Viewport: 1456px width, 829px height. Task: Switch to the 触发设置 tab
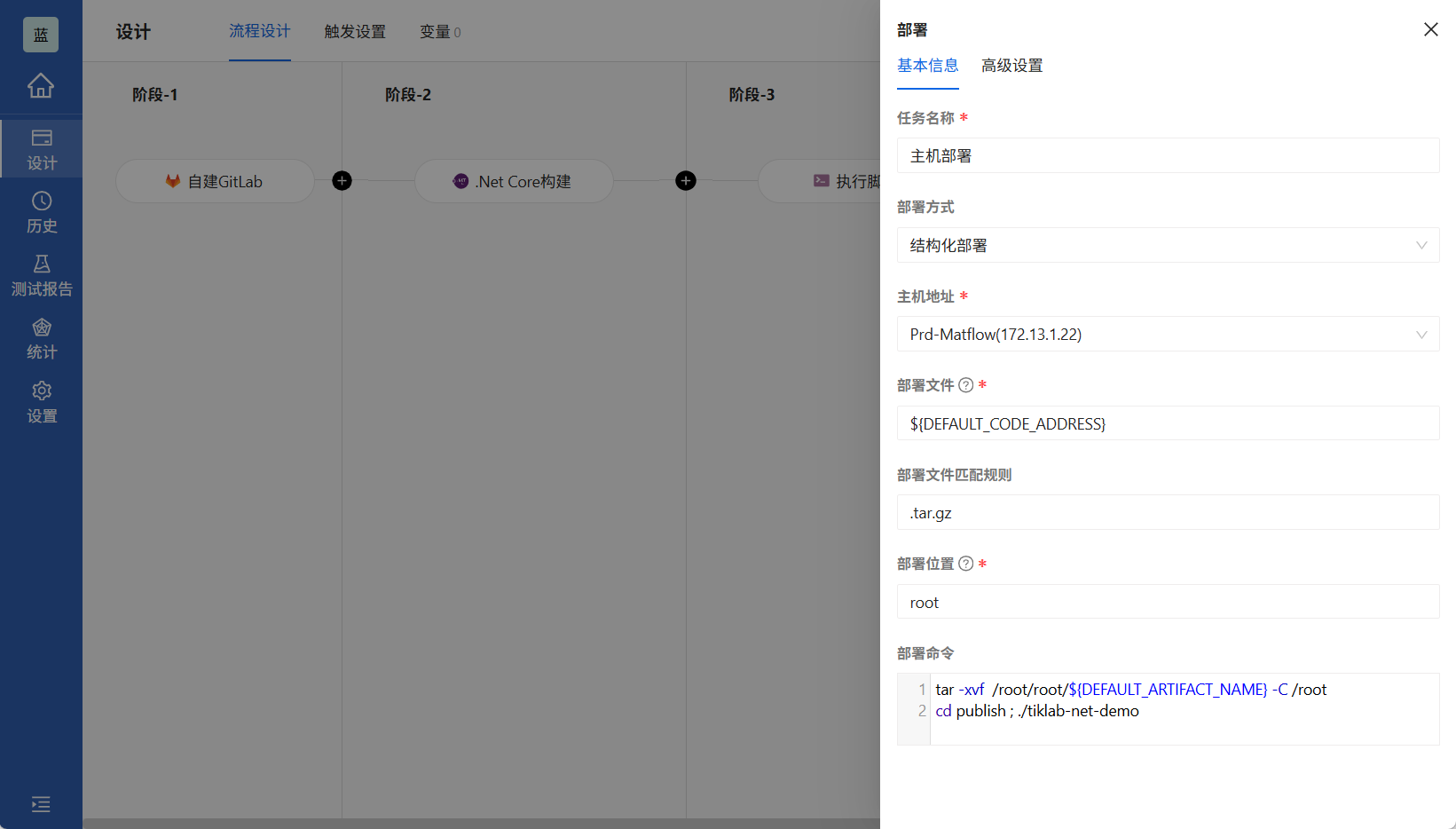tap(355, 32)
